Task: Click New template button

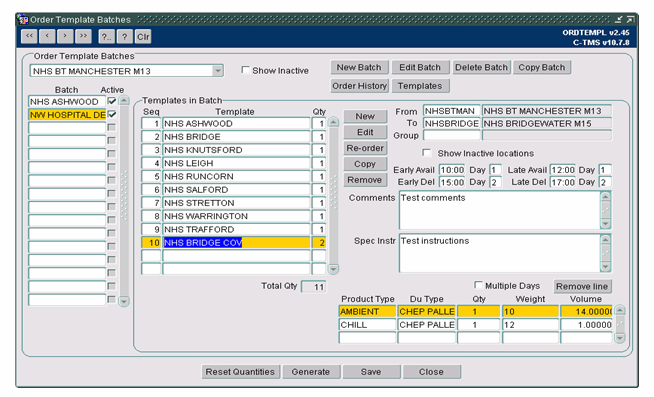Action: tap(365, 116)
